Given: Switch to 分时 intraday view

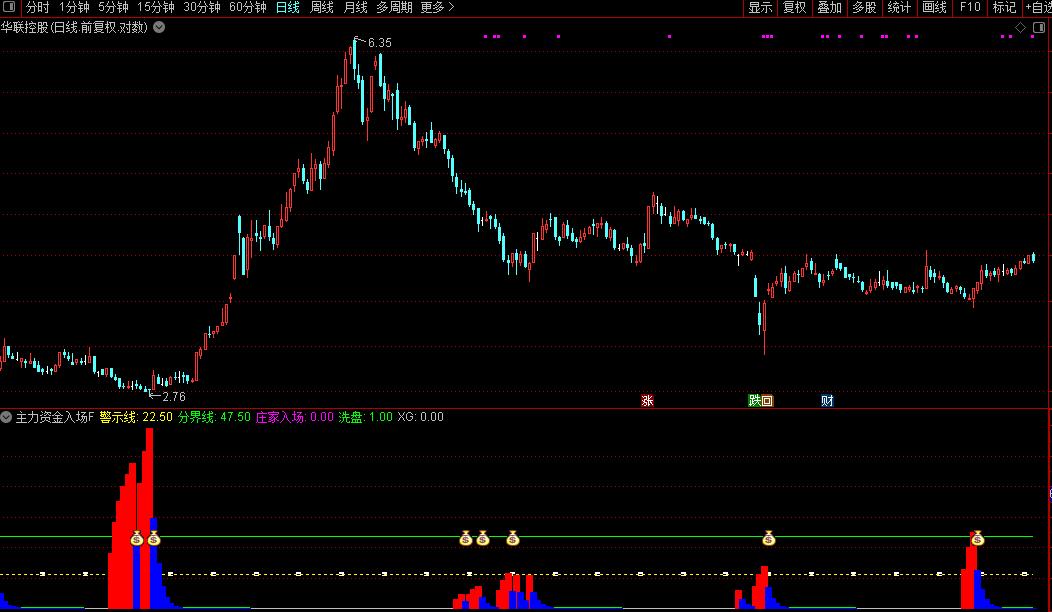Looking at the screenshot, I should coord(38,7).
